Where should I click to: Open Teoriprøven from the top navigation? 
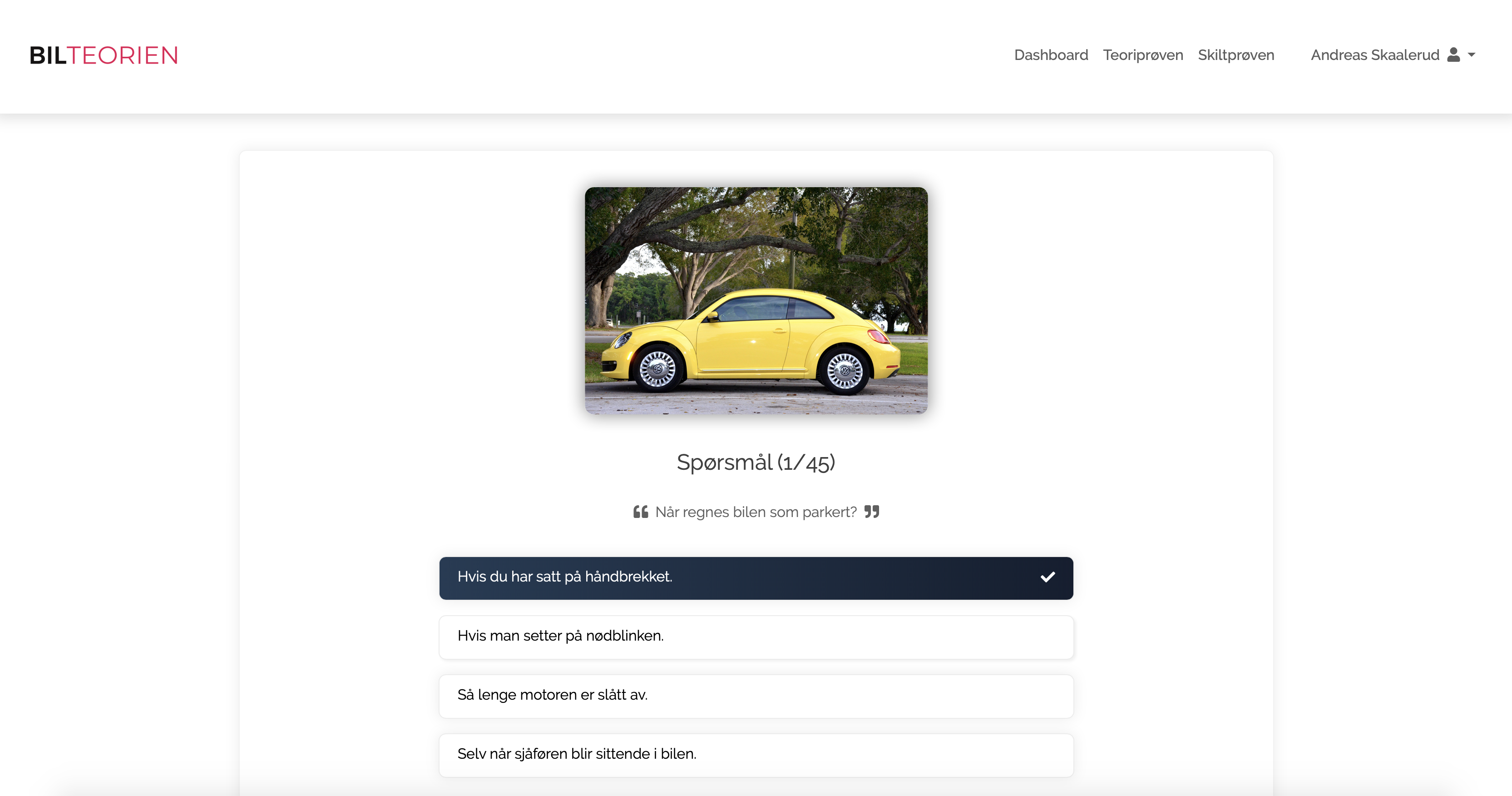click(1142, 55)
